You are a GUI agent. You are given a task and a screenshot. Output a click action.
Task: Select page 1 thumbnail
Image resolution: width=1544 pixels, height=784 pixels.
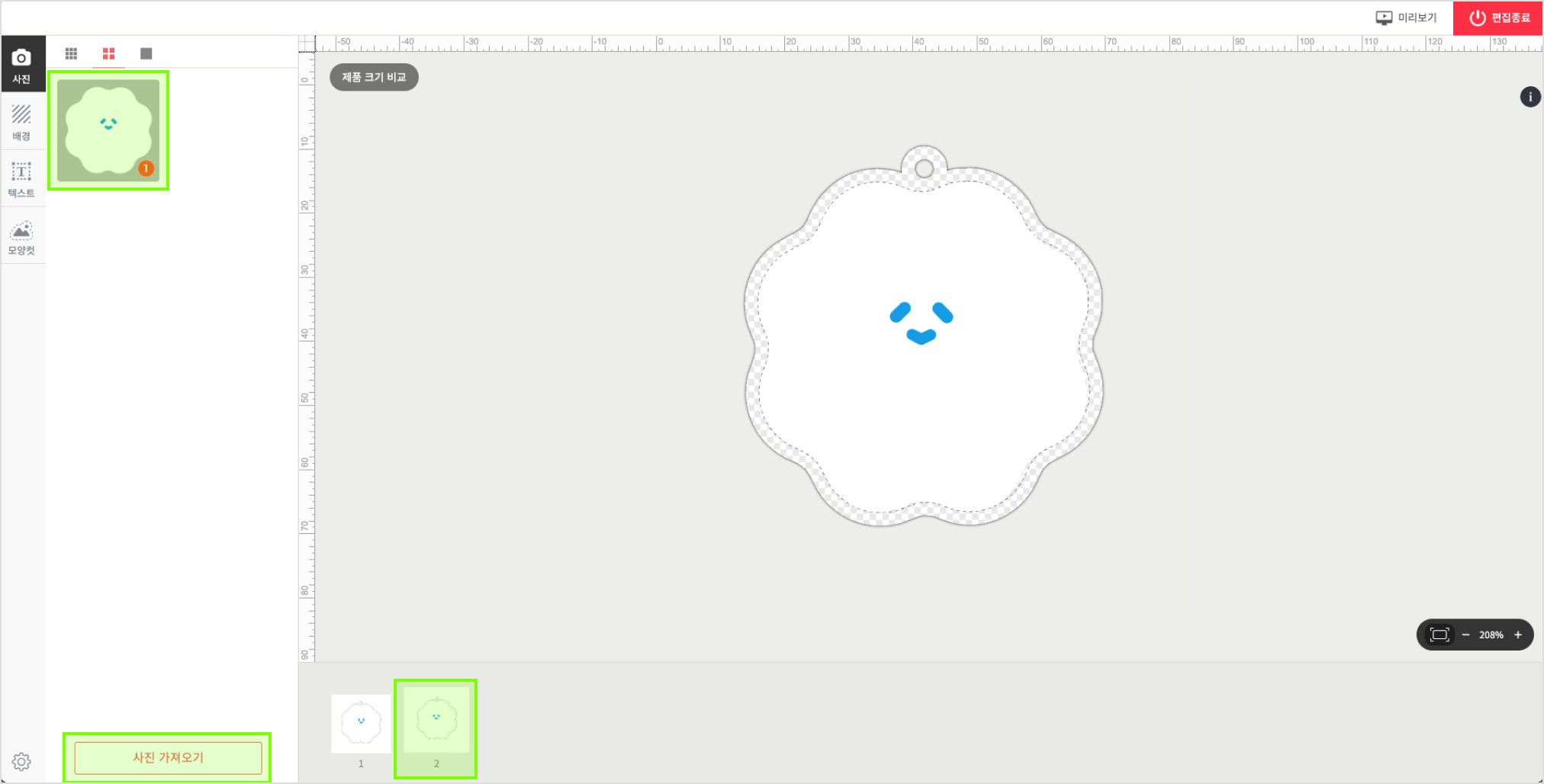pos(361,723)
